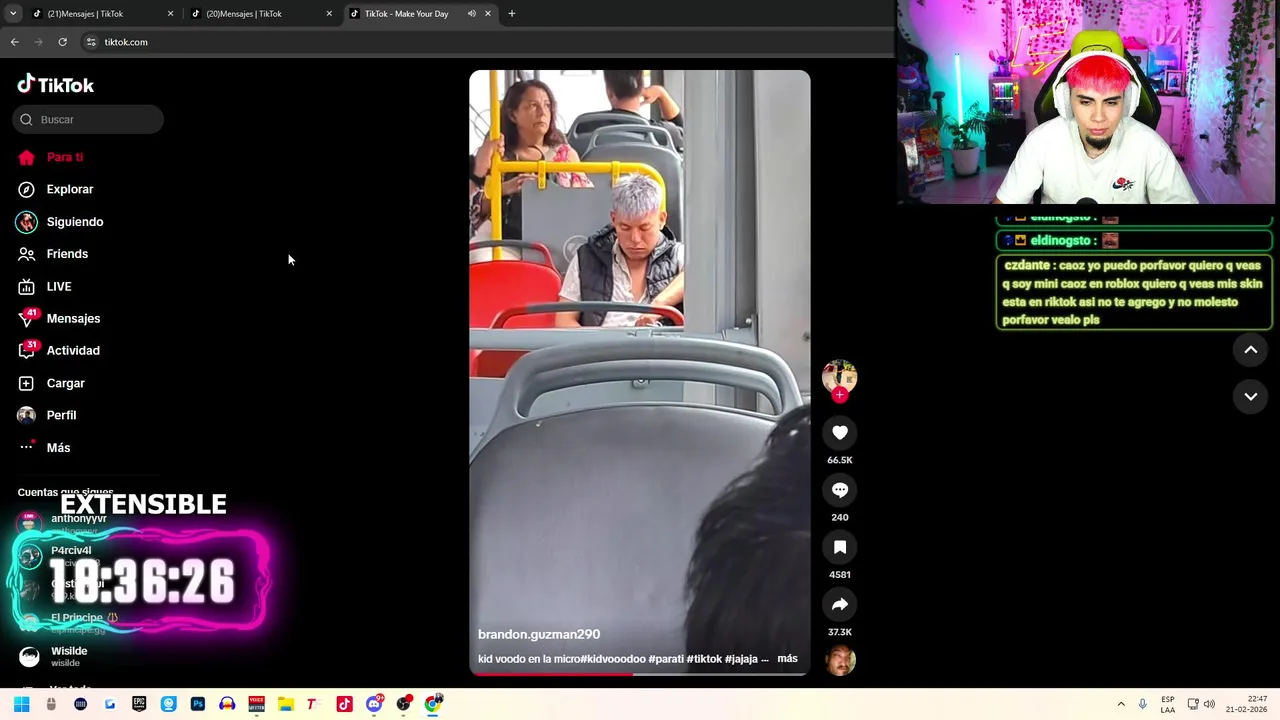Focus the Buscar search field
Screen dimensions: 1280x720
pos(88,120)
